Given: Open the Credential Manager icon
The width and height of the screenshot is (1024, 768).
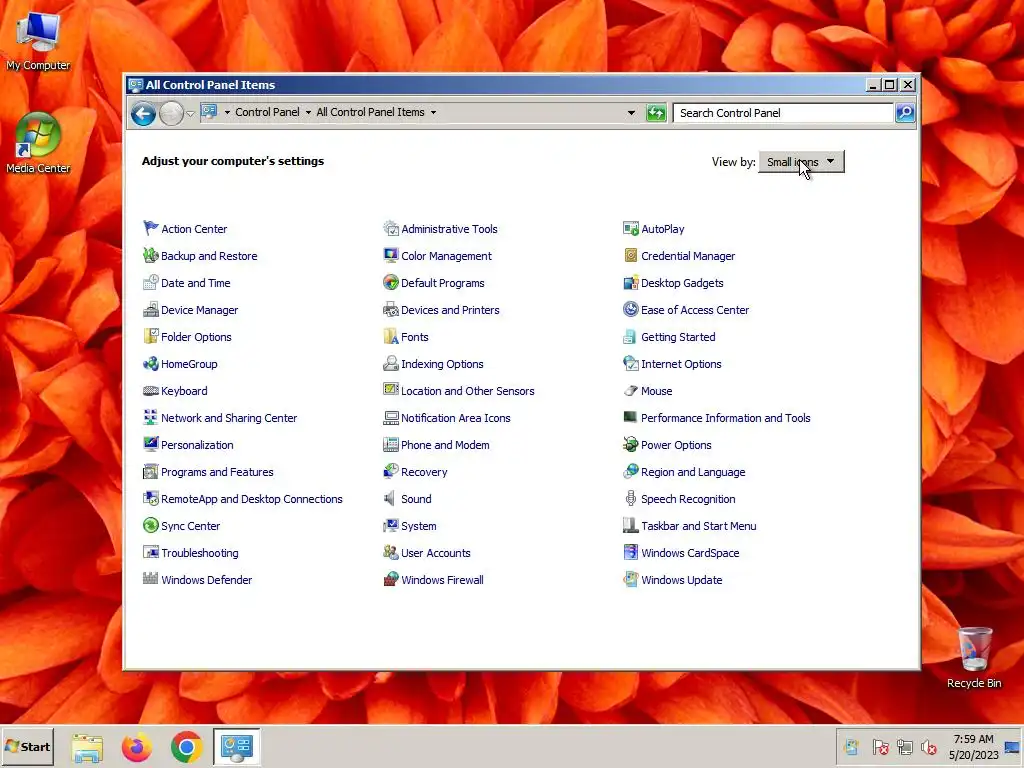Looking at the screenshot, I should point(631,255).
